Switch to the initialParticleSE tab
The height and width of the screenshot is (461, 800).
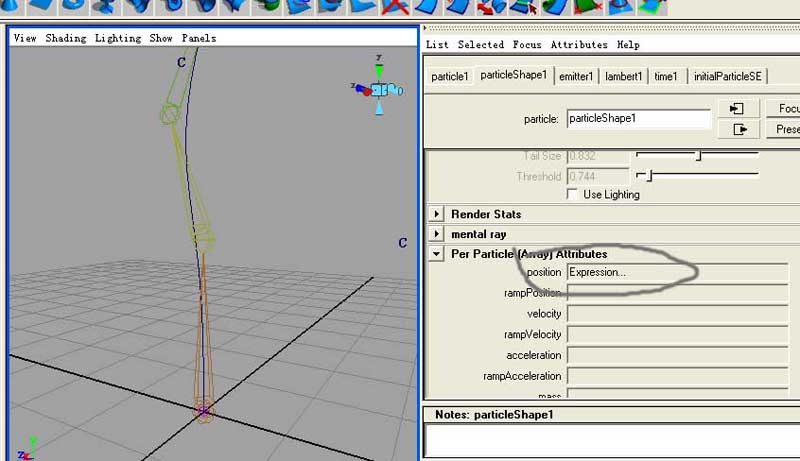tap(728, 76)
